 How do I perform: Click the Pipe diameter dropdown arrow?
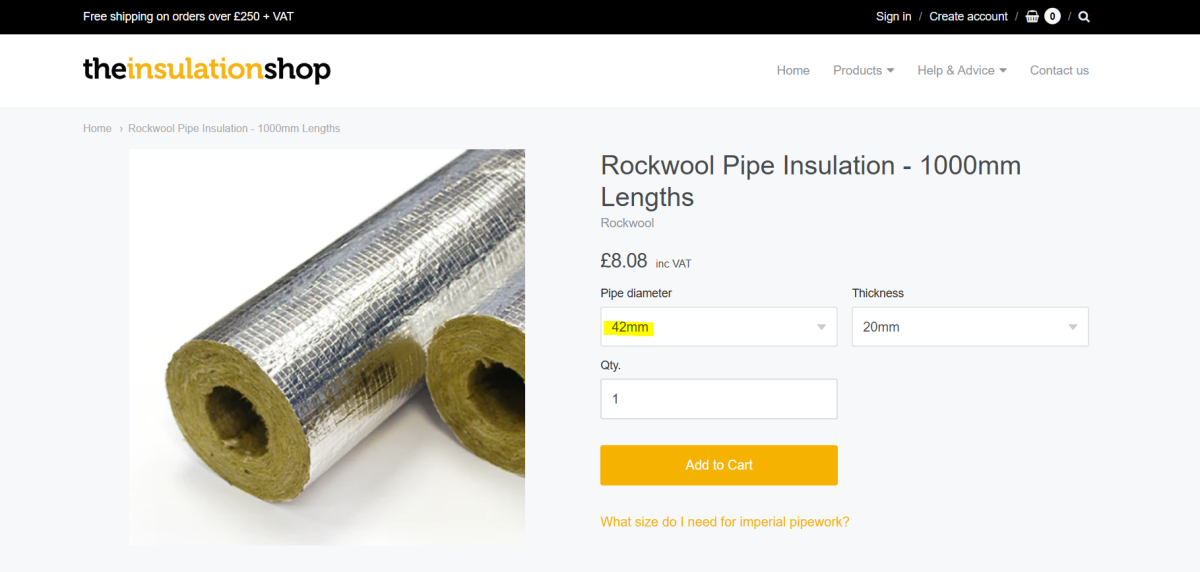[821, 327]
